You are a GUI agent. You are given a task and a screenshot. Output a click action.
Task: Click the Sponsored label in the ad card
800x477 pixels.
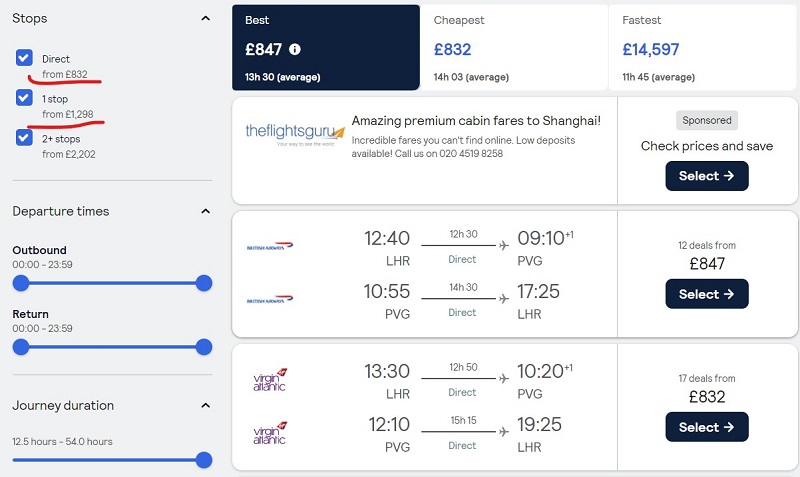pyautogui.click(x=707, y=120)
